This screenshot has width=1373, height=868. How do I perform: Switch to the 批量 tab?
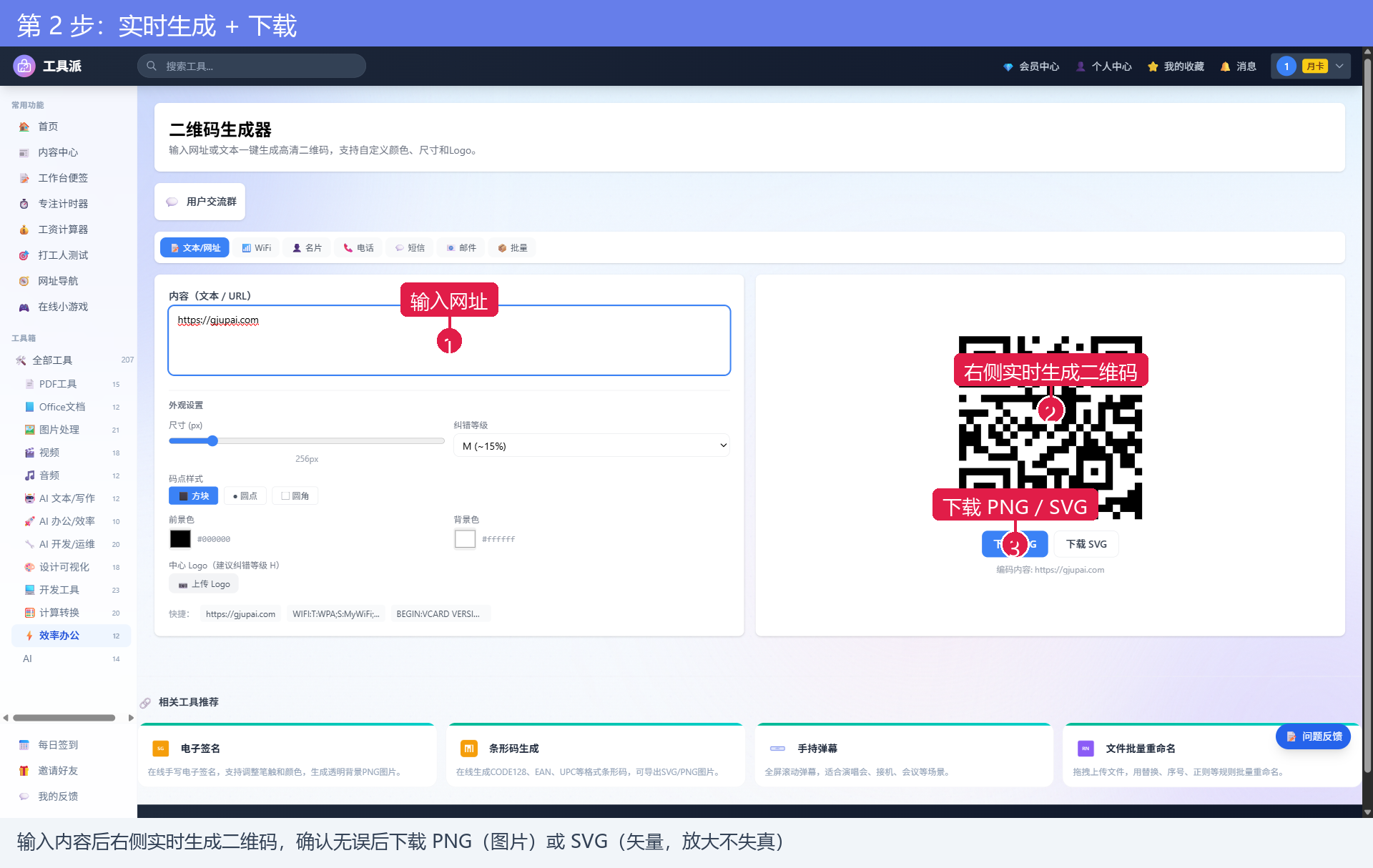tap(513, 247)
